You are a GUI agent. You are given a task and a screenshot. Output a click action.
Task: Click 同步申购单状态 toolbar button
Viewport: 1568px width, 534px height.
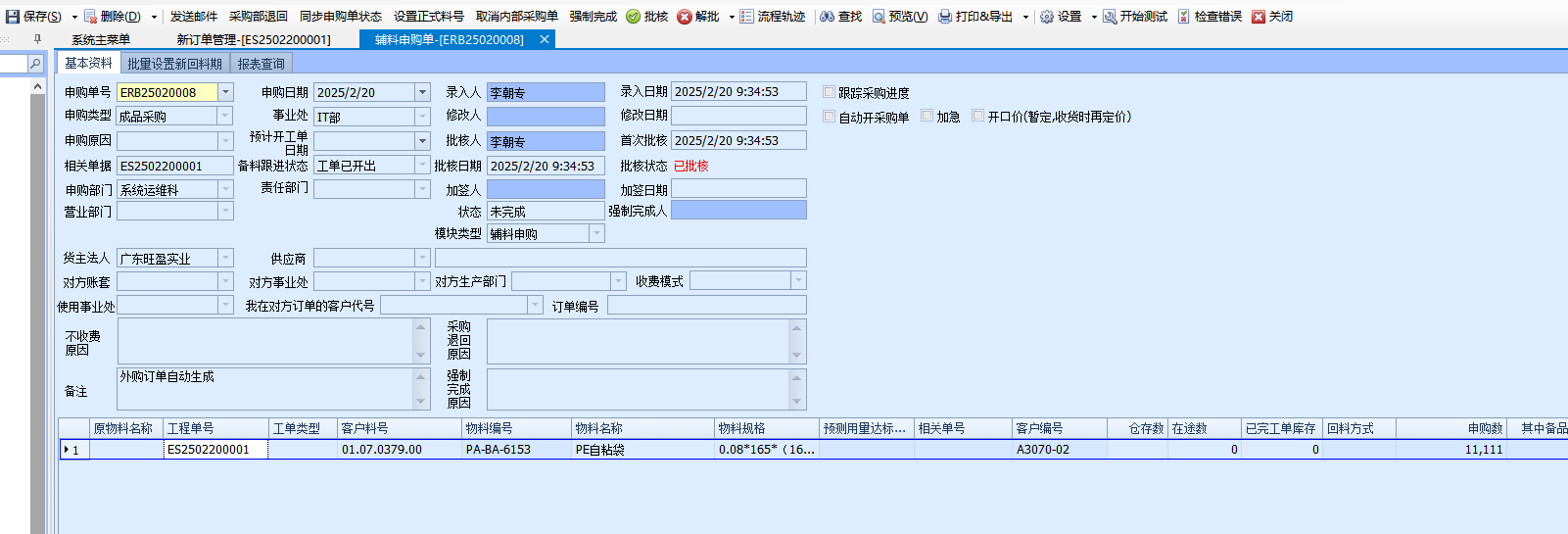point(341,17)
